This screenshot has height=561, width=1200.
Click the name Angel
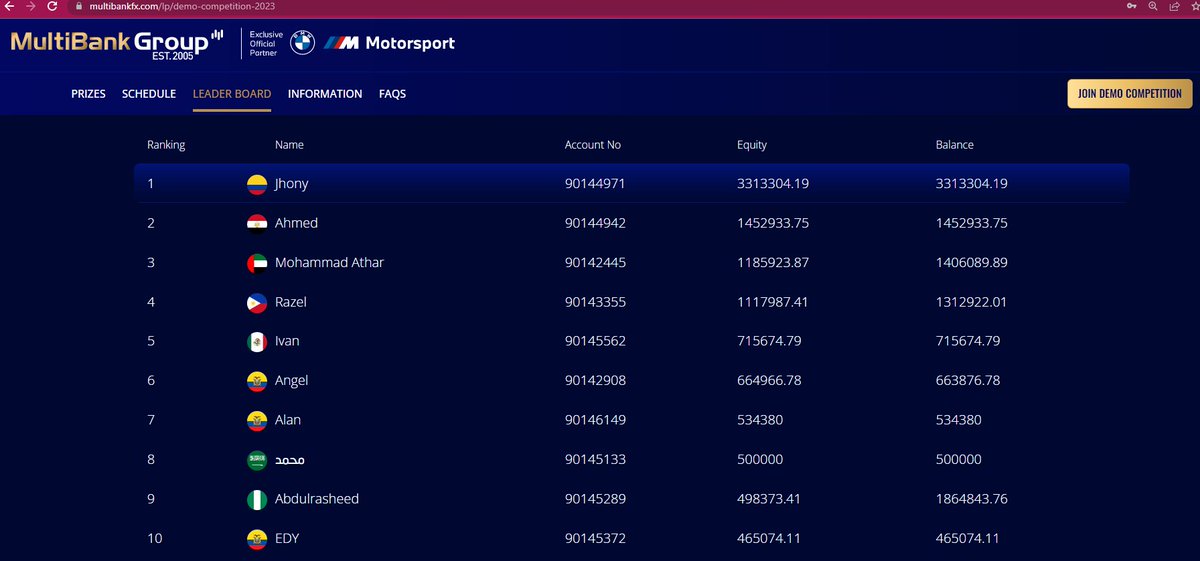291,381
